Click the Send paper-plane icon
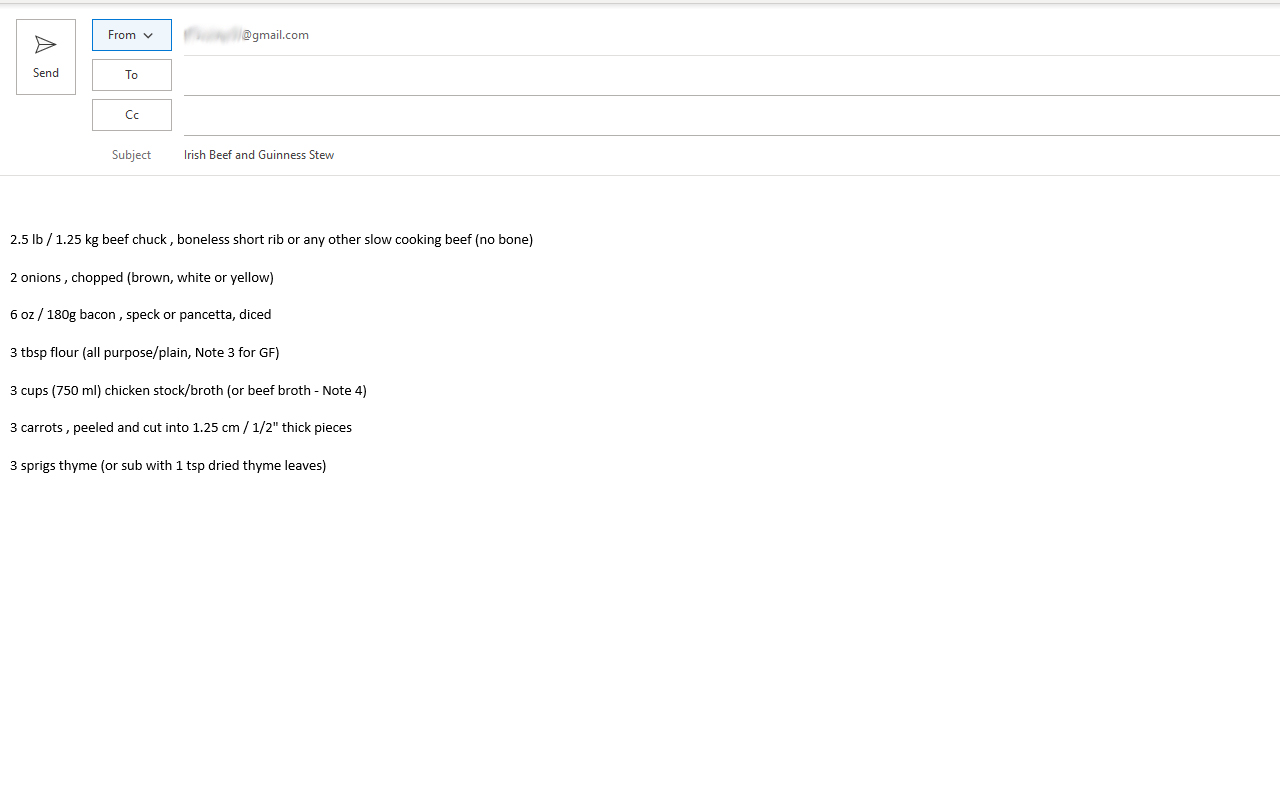Image resolution: width=1280 pixels, height=800 pixels. pos(45,45)
